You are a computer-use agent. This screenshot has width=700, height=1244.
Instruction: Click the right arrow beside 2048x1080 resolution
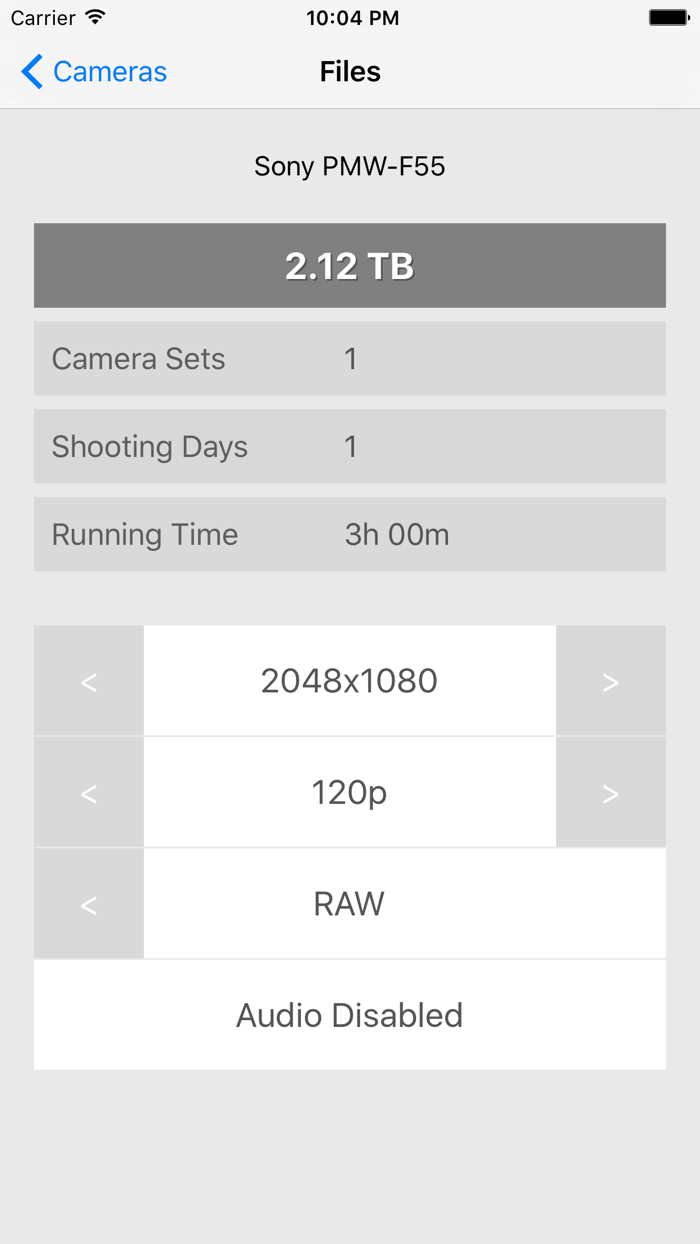611,680
